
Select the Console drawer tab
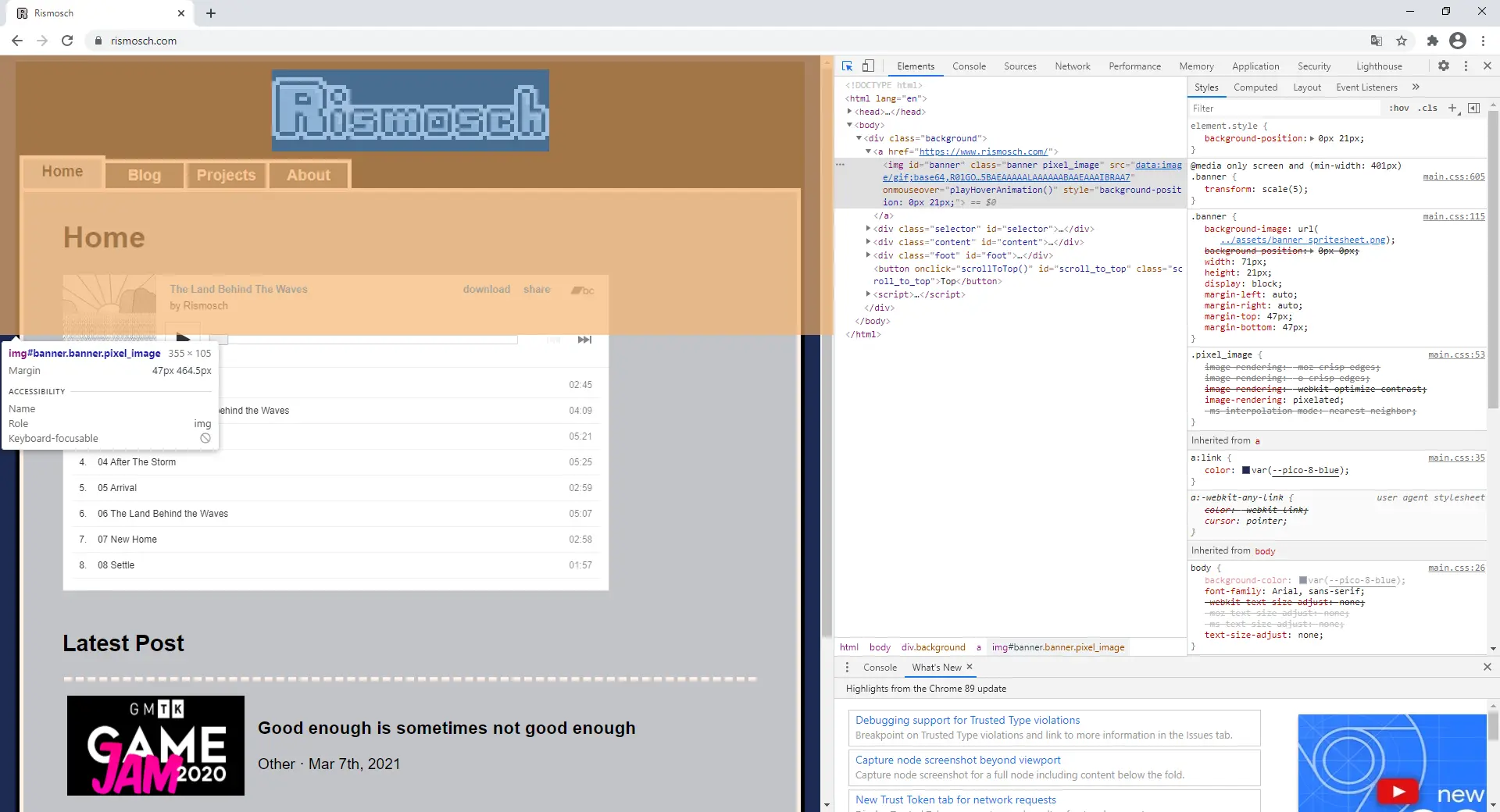pyautogui.click(x=880, y=668)
